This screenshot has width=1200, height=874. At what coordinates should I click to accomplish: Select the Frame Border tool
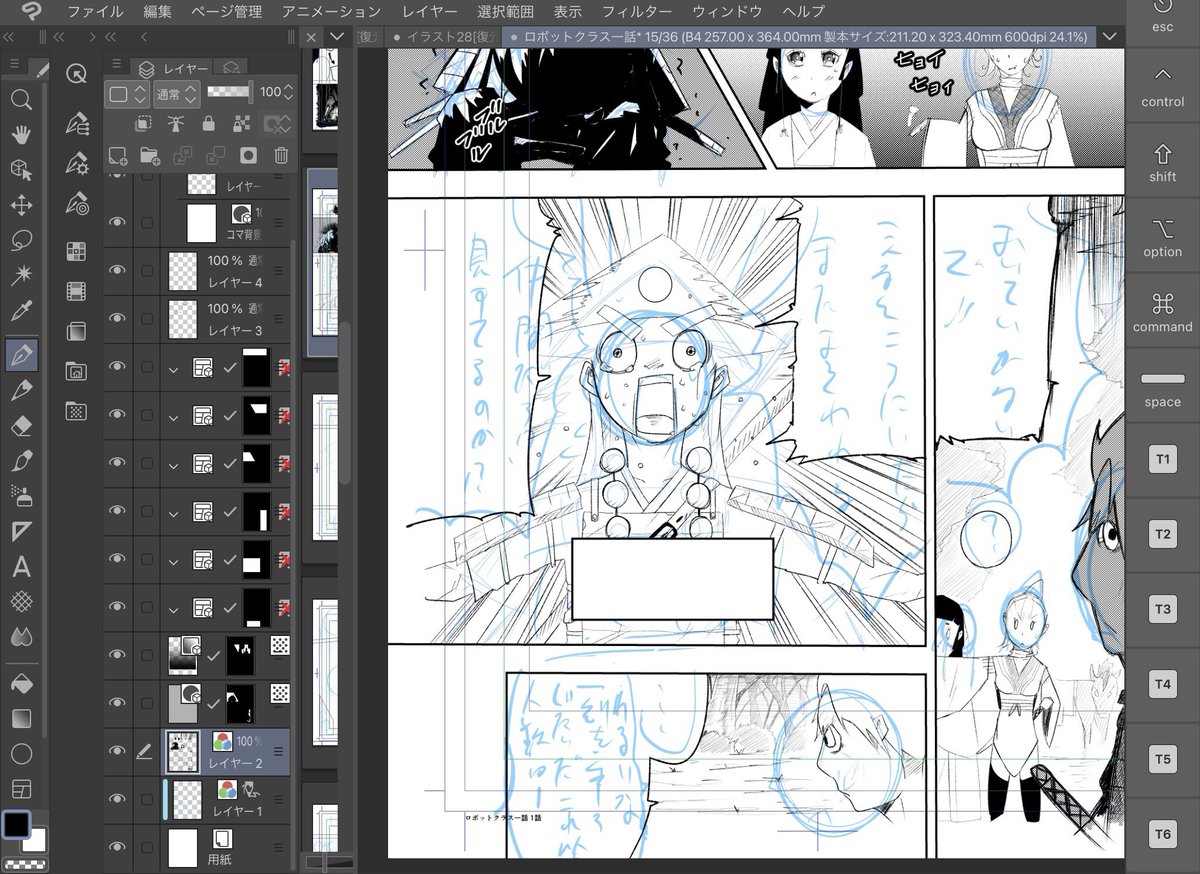tap(21, 788)
